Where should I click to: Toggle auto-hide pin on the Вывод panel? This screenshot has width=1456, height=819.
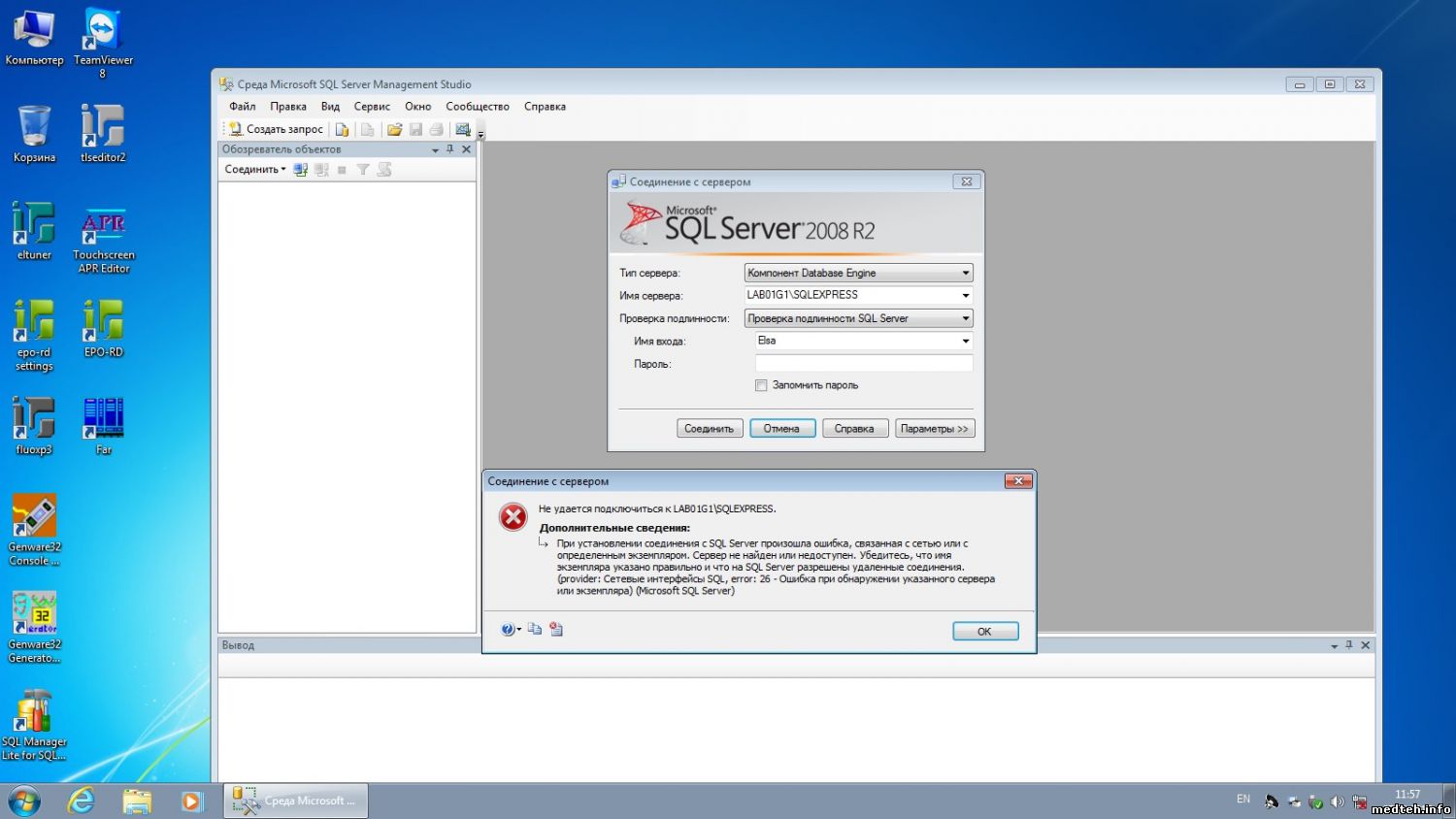[1348, 645]
